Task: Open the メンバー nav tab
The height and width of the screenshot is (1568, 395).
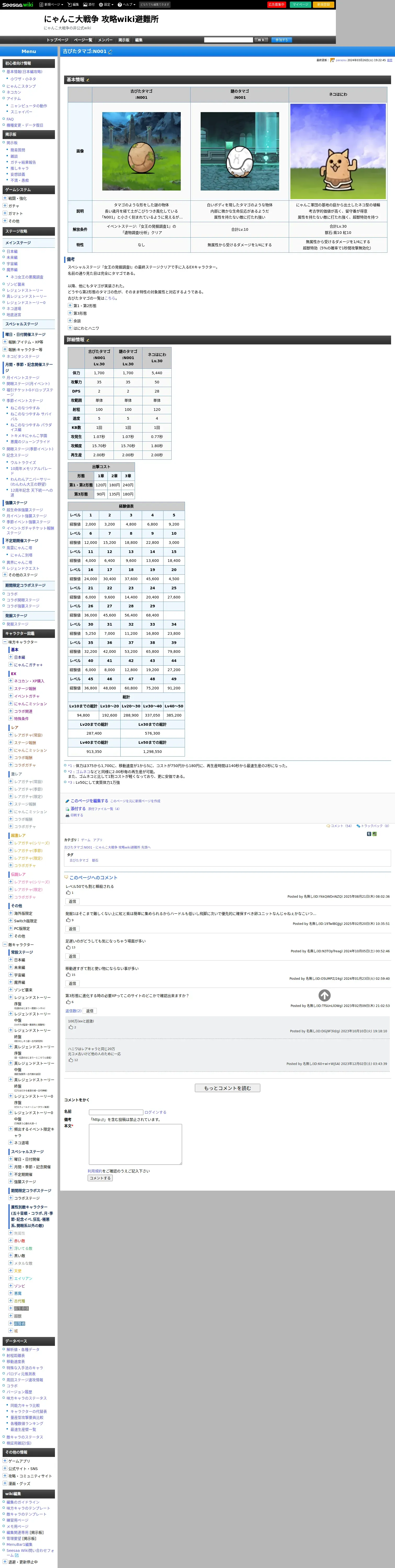Action: pos(105,40)
